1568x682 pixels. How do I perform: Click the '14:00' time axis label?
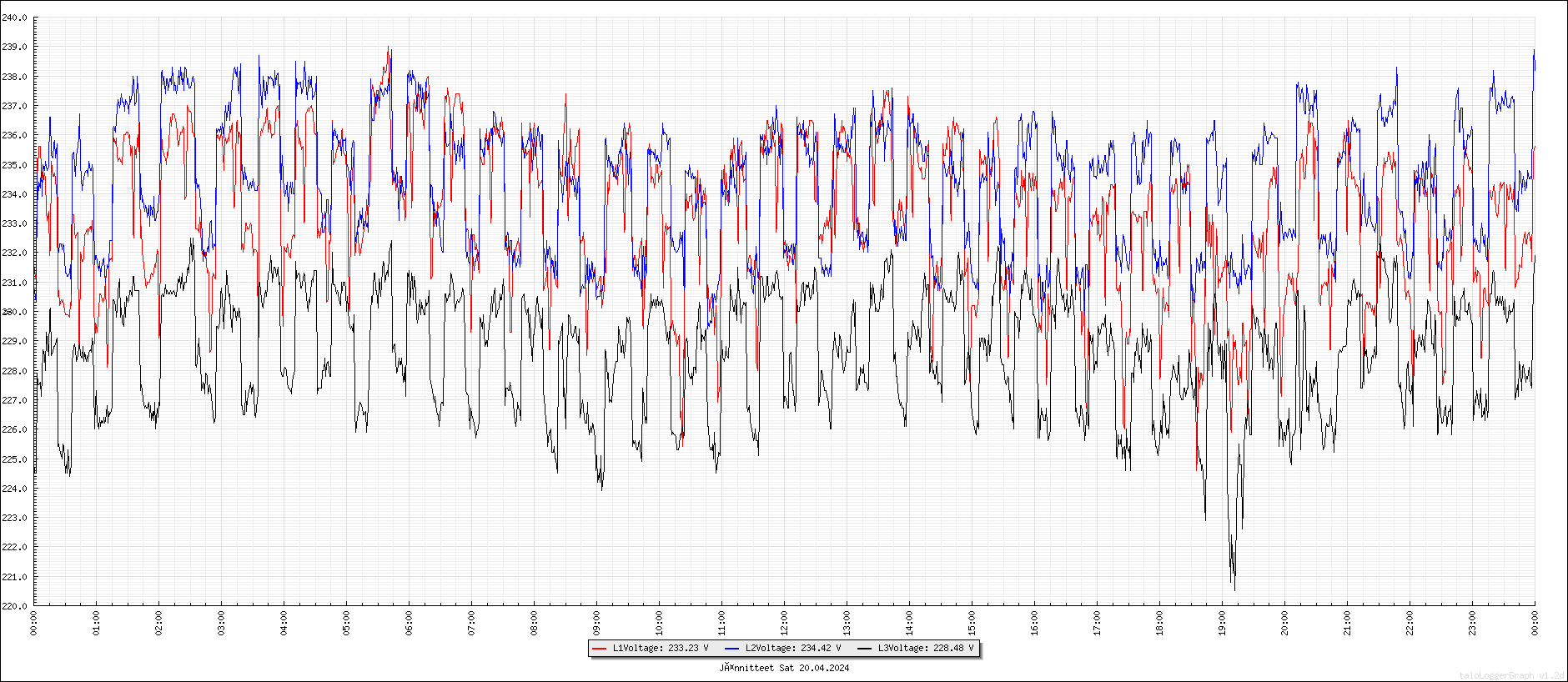coord(909,623)
